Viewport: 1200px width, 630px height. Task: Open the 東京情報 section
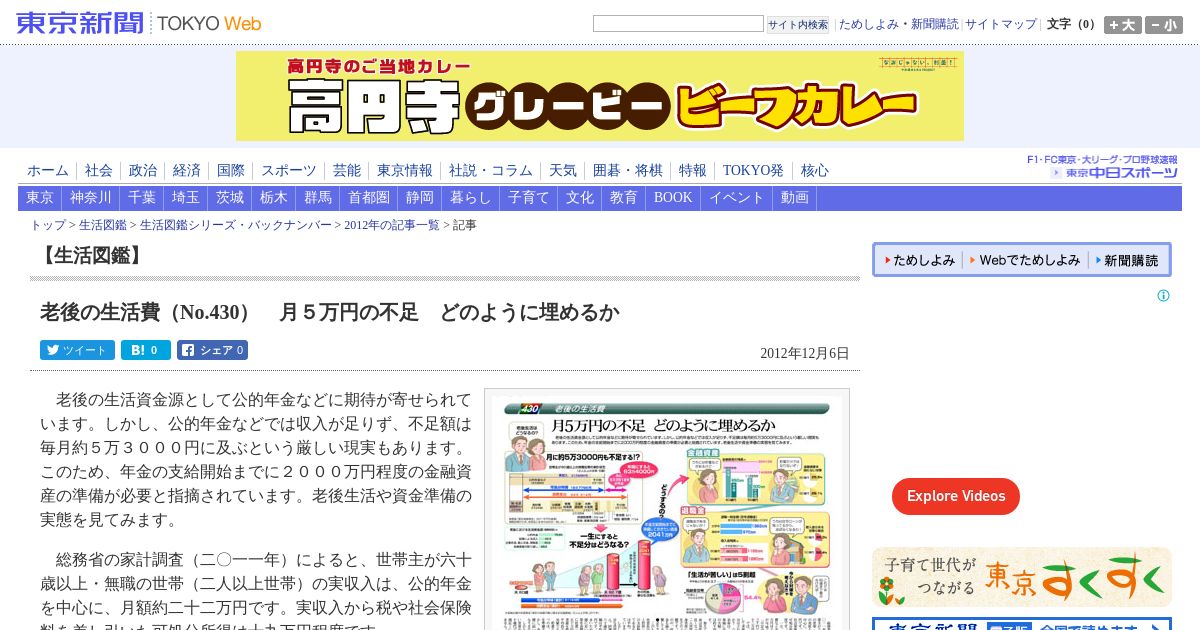(405, 171)
